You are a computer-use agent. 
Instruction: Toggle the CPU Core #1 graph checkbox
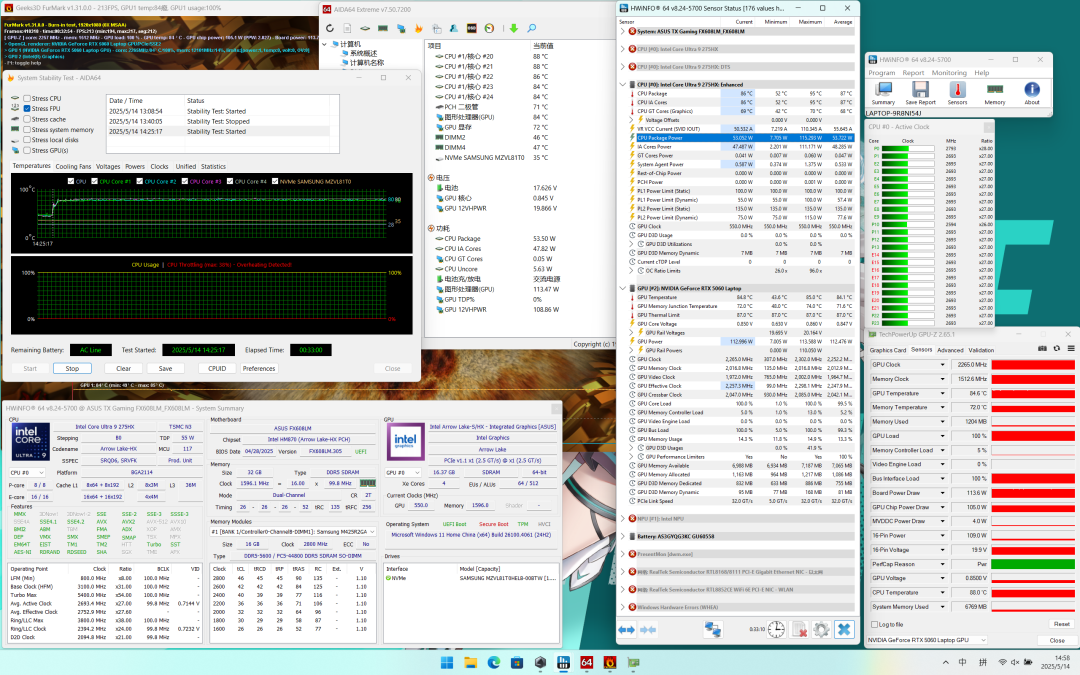point(94,182)
